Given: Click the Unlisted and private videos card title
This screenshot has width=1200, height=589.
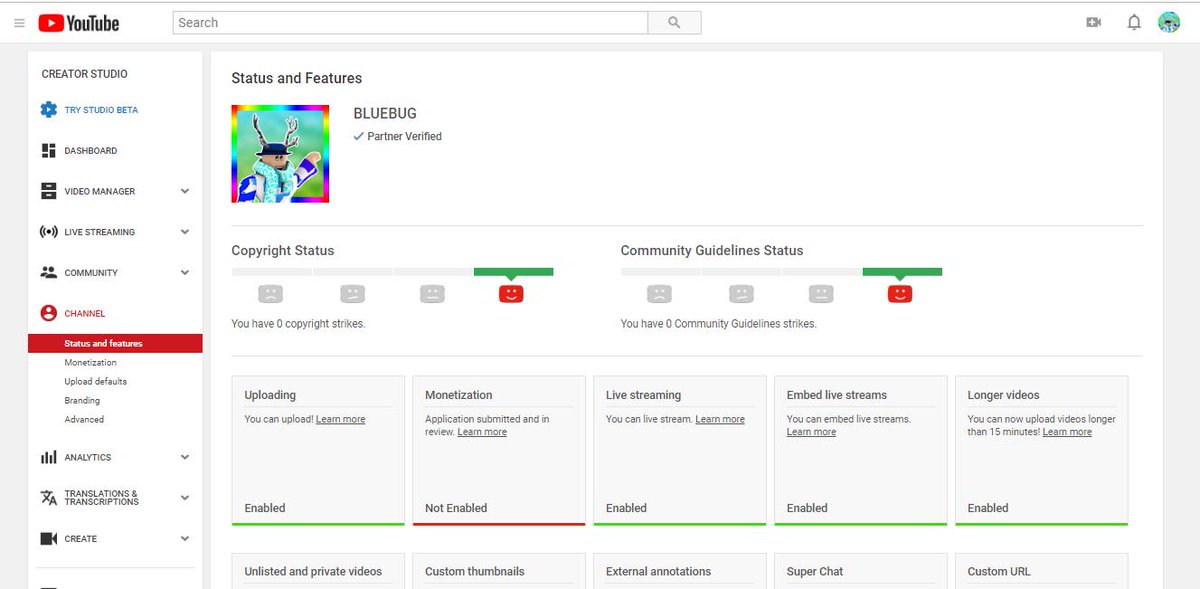Looking at the screenshot, I should coord(313,572).
